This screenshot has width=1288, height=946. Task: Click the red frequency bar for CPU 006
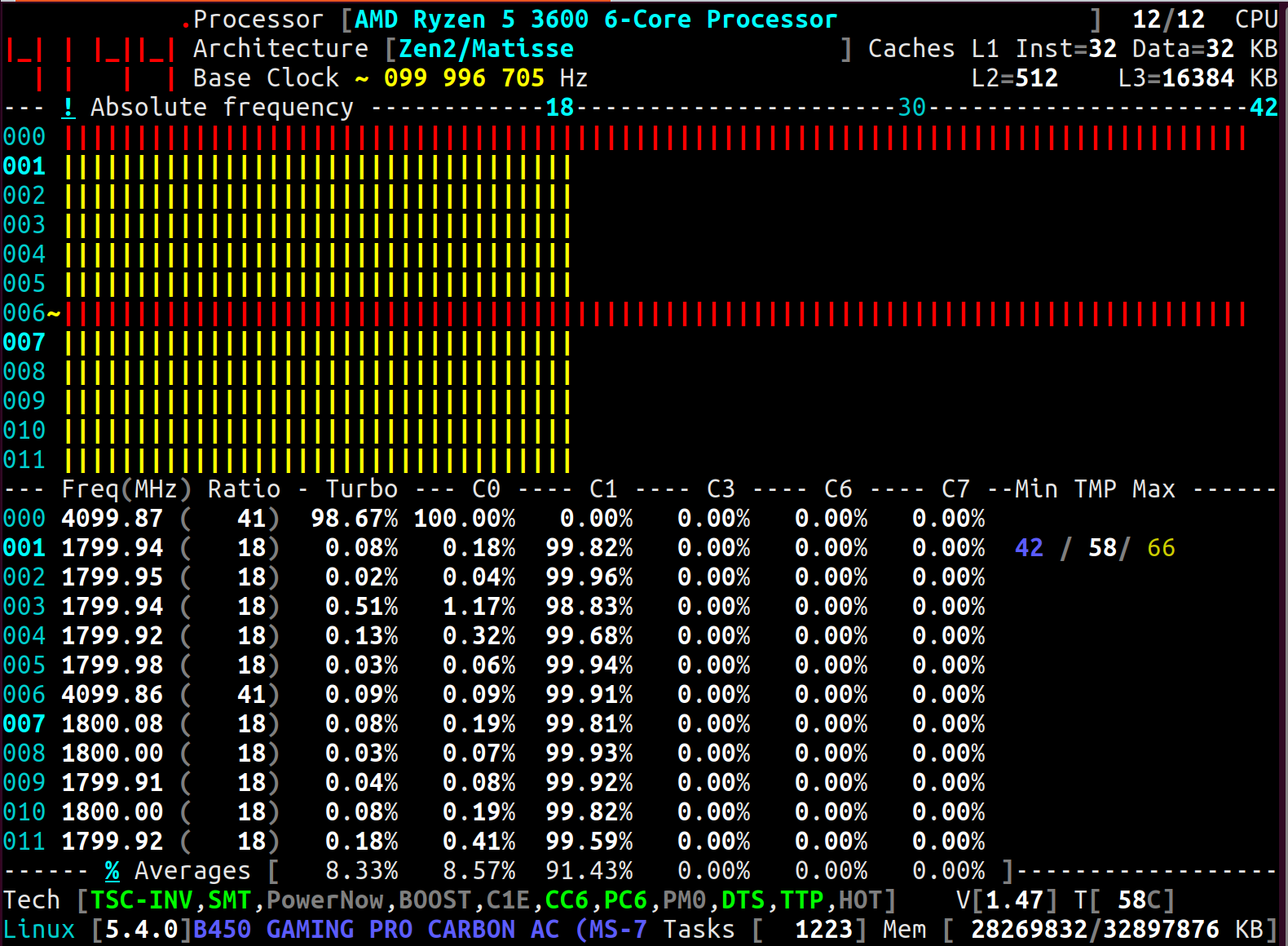(x=655, y=313)
